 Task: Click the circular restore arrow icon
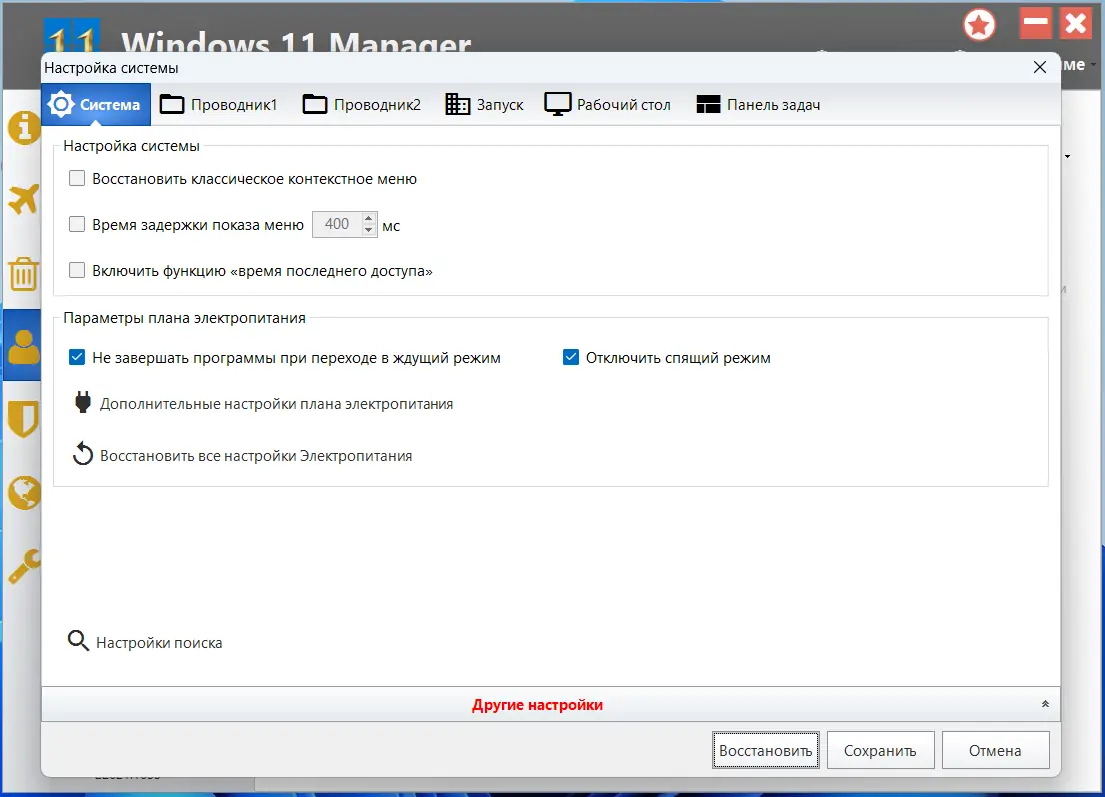tap(82, 455)
